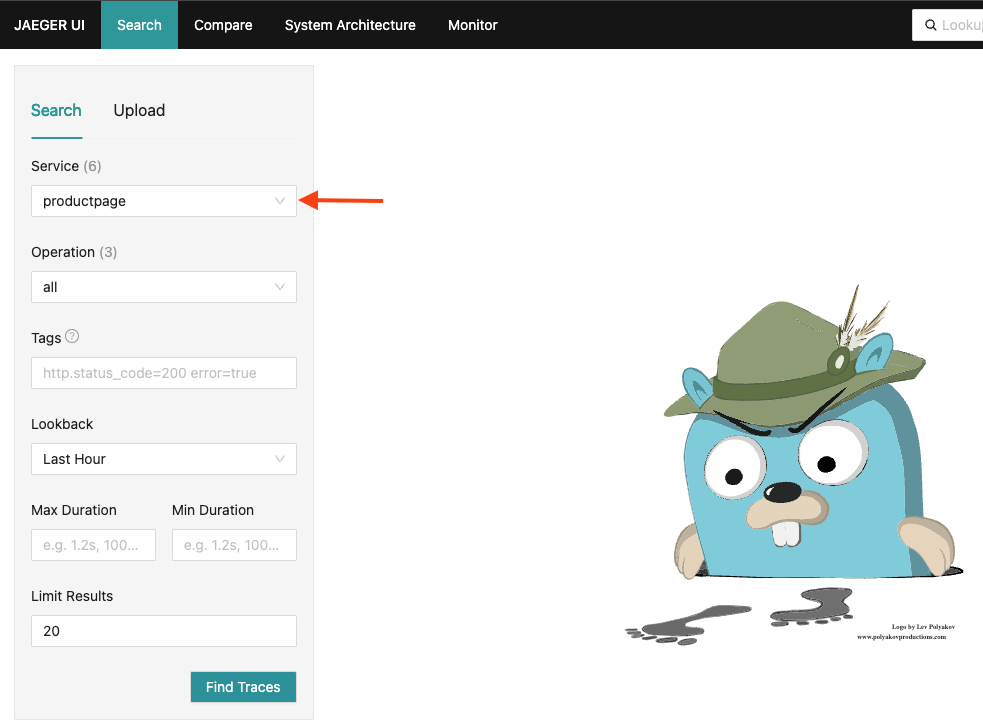Open the Monitor page
Image resolution: width=983 pixels, height=721 pixels.
point(472,24)
